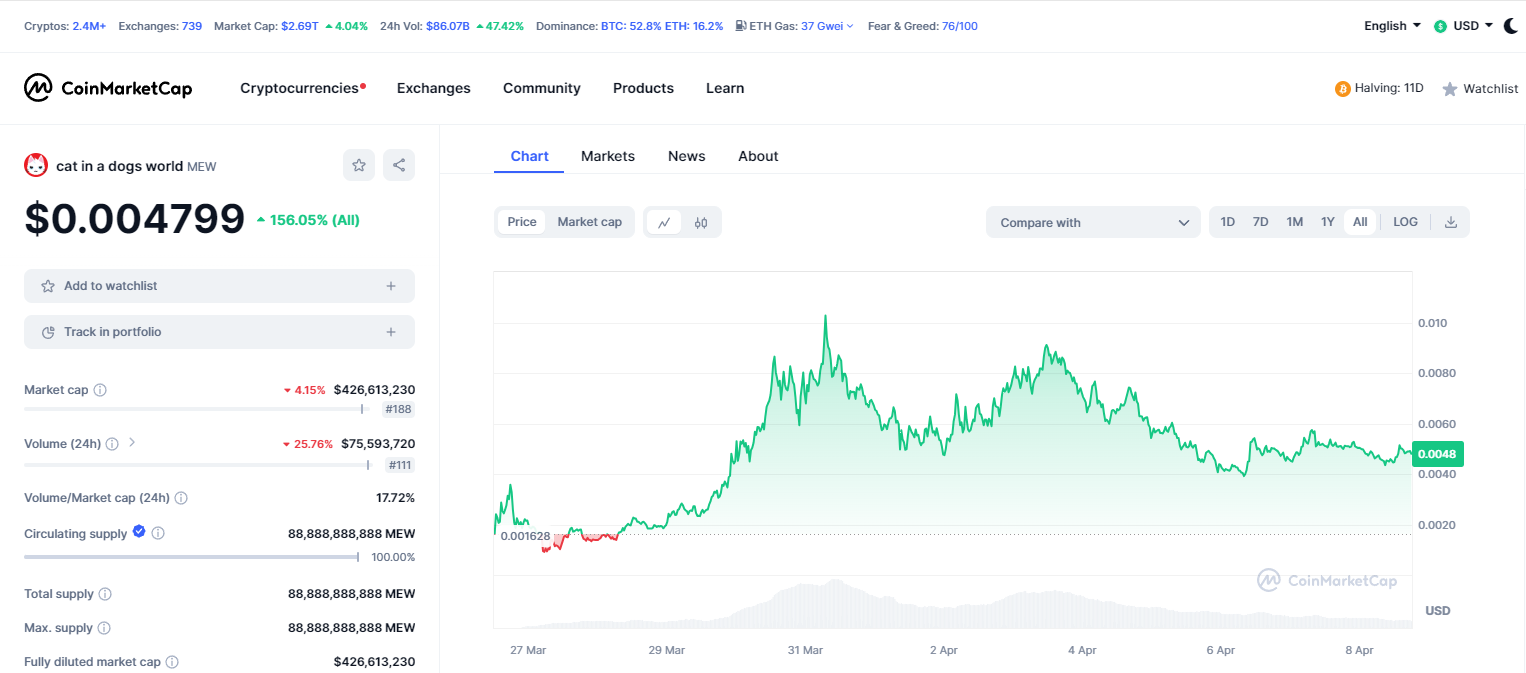The image size is (1526, 673).
Task: Click the CoinMarketCap logo
Action: pyautogui.click(x=107, y=88)
